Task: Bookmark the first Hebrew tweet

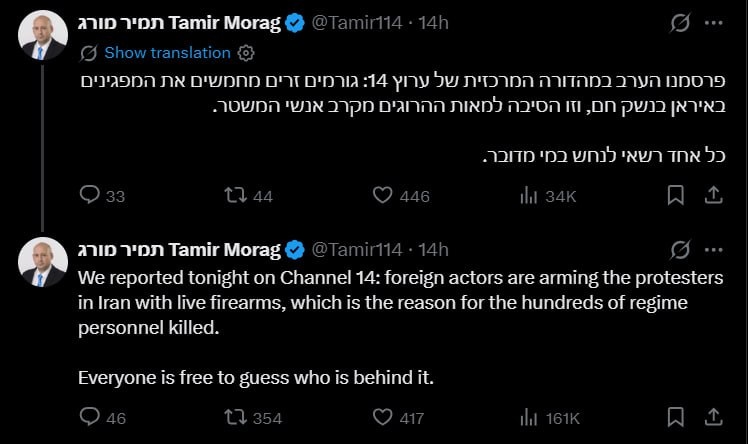Action: pos(675,195)
